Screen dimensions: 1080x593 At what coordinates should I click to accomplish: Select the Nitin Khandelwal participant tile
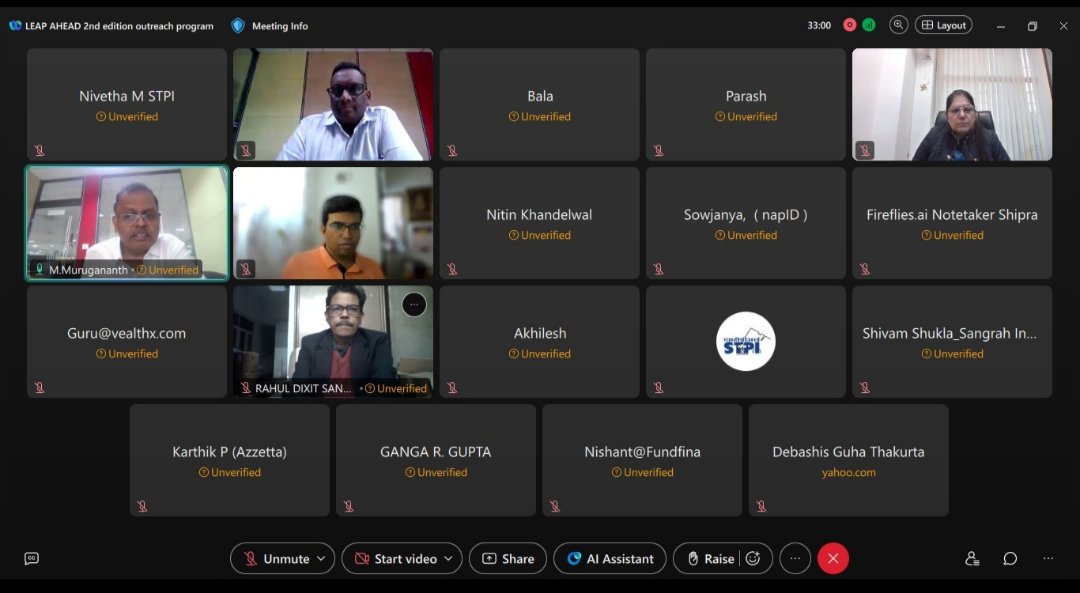[539, 223]
